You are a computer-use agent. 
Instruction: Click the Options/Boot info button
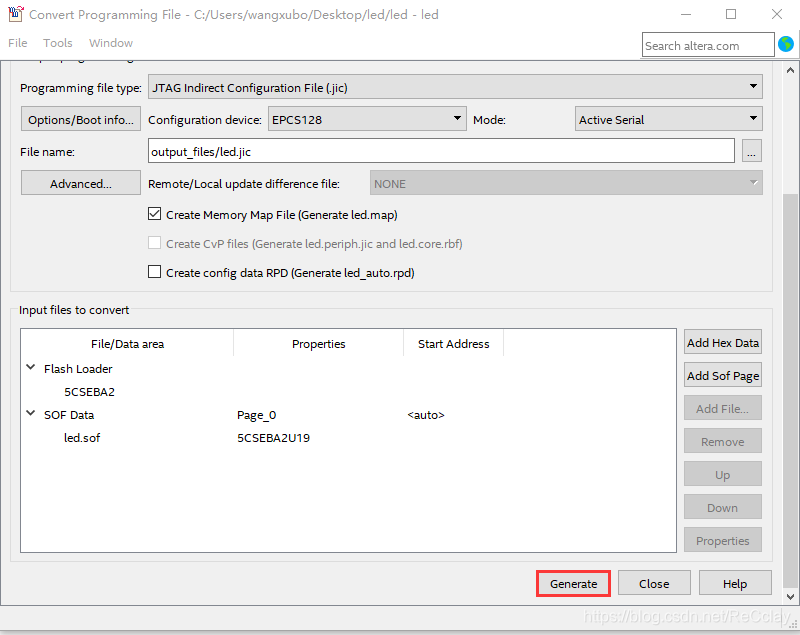click(81, 119)
